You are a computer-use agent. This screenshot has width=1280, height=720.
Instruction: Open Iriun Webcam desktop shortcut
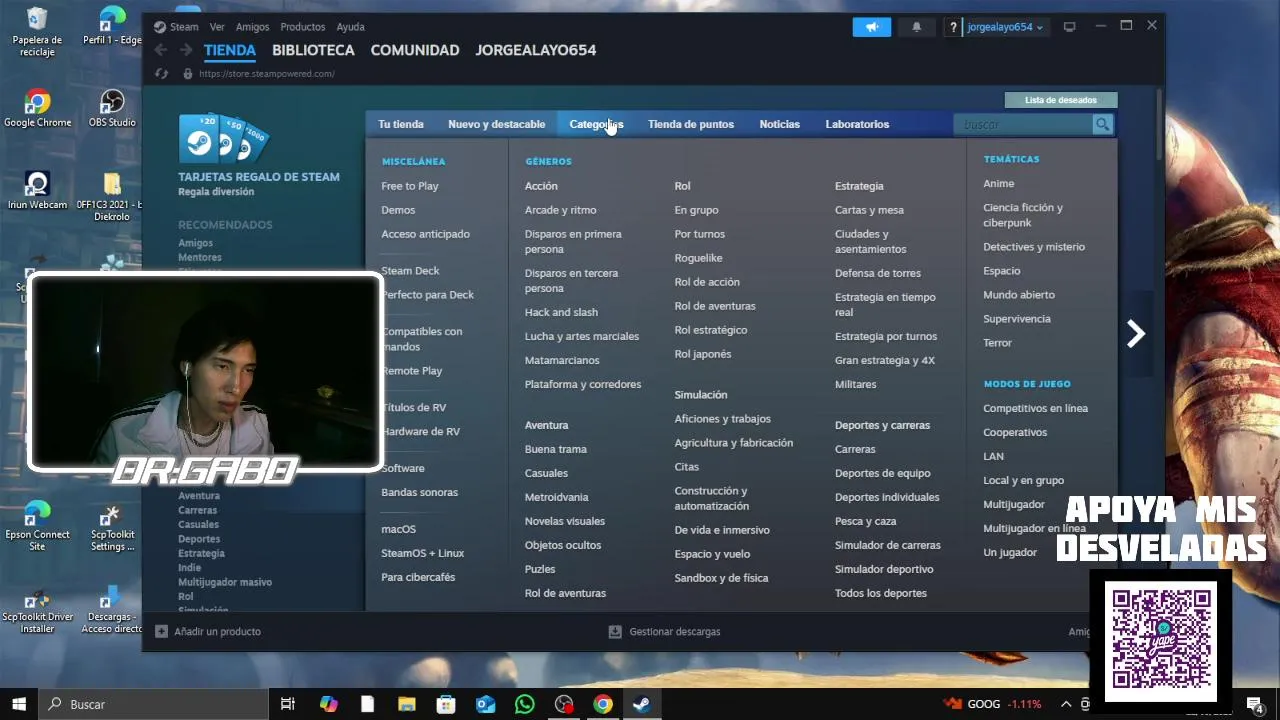[x=37, y=191]
